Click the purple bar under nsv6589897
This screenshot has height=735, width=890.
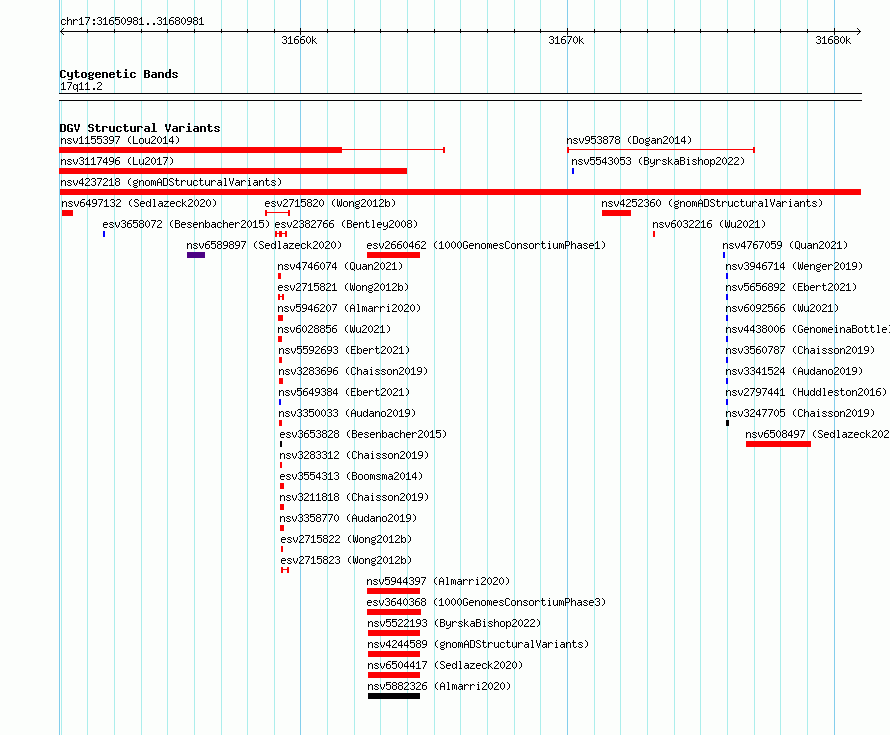[x=196, y=255]
